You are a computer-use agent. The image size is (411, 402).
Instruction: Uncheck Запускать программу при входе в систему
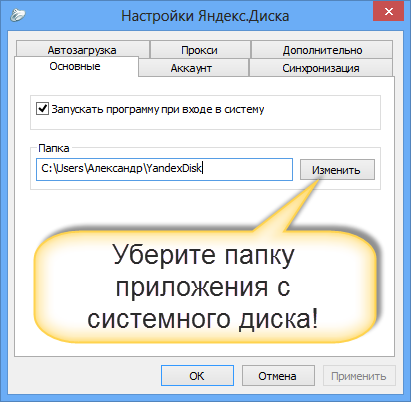click(x=42, y=109)
